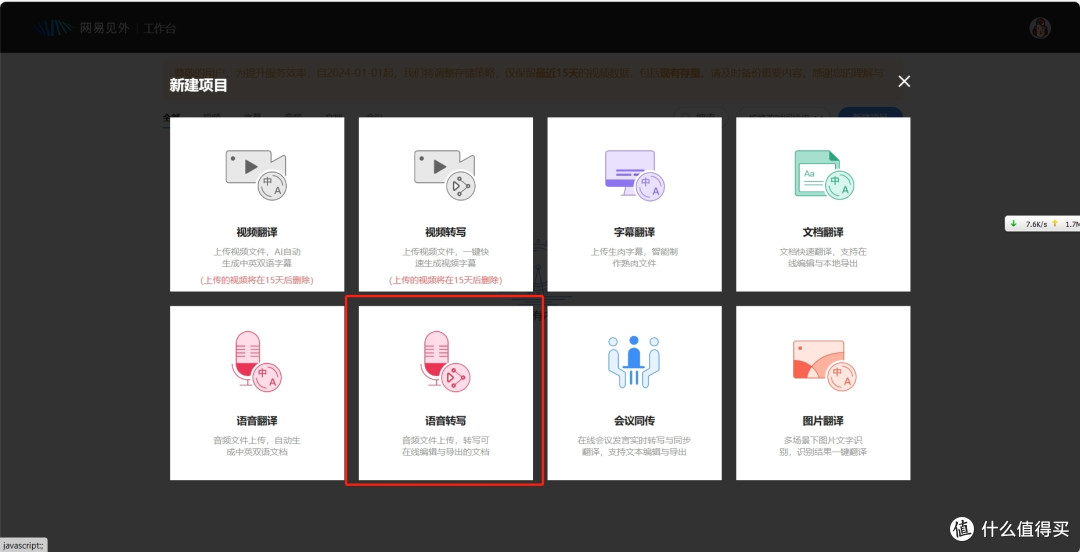The height and width of the screenshot is (552, 1080).
Task: Click 视频翻译 description about AI双语字幕
Action: pos(257,258)
